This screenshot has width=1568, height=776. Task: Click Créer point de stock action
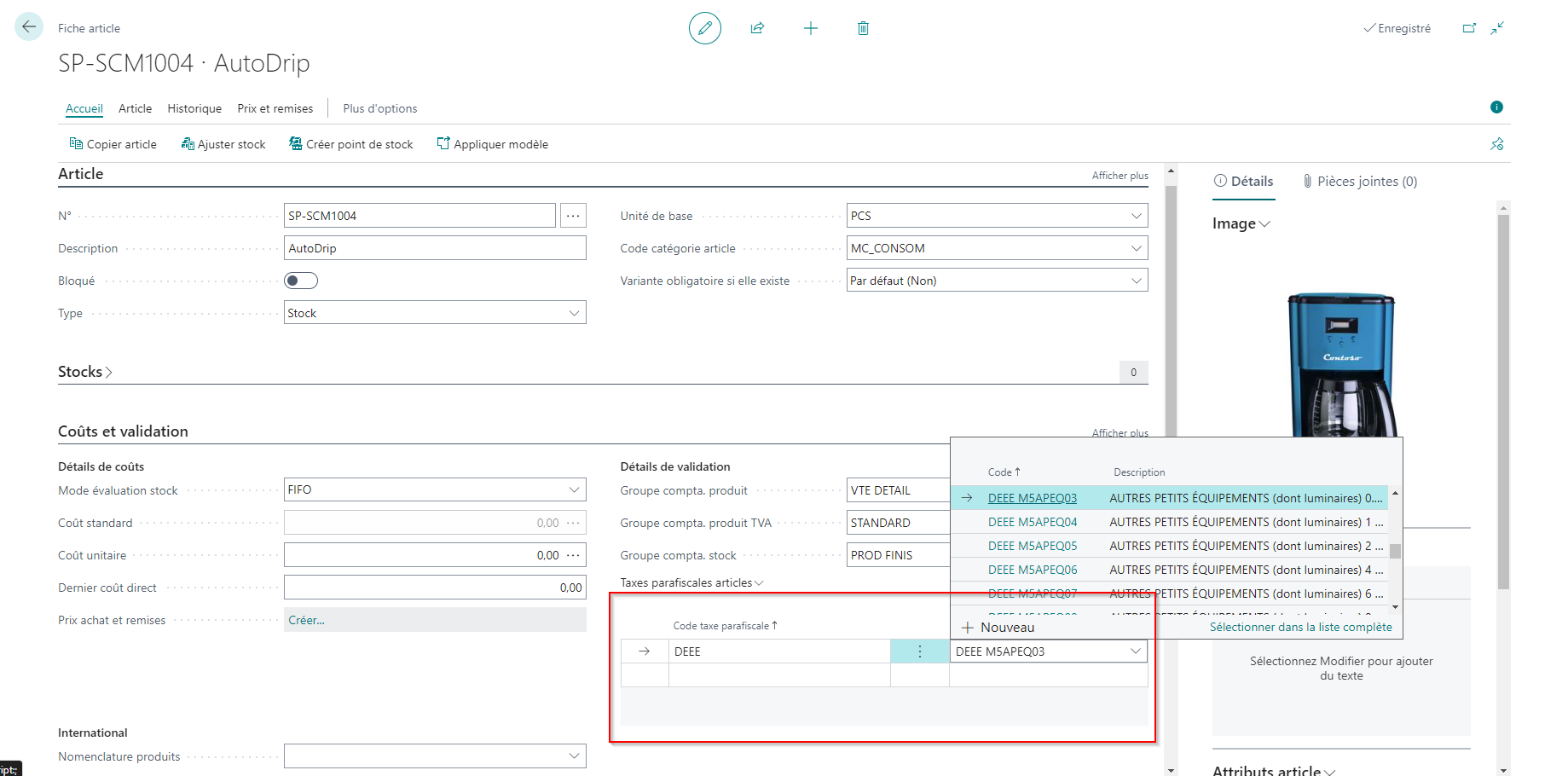pyautogui.click(x=351, y=144)
